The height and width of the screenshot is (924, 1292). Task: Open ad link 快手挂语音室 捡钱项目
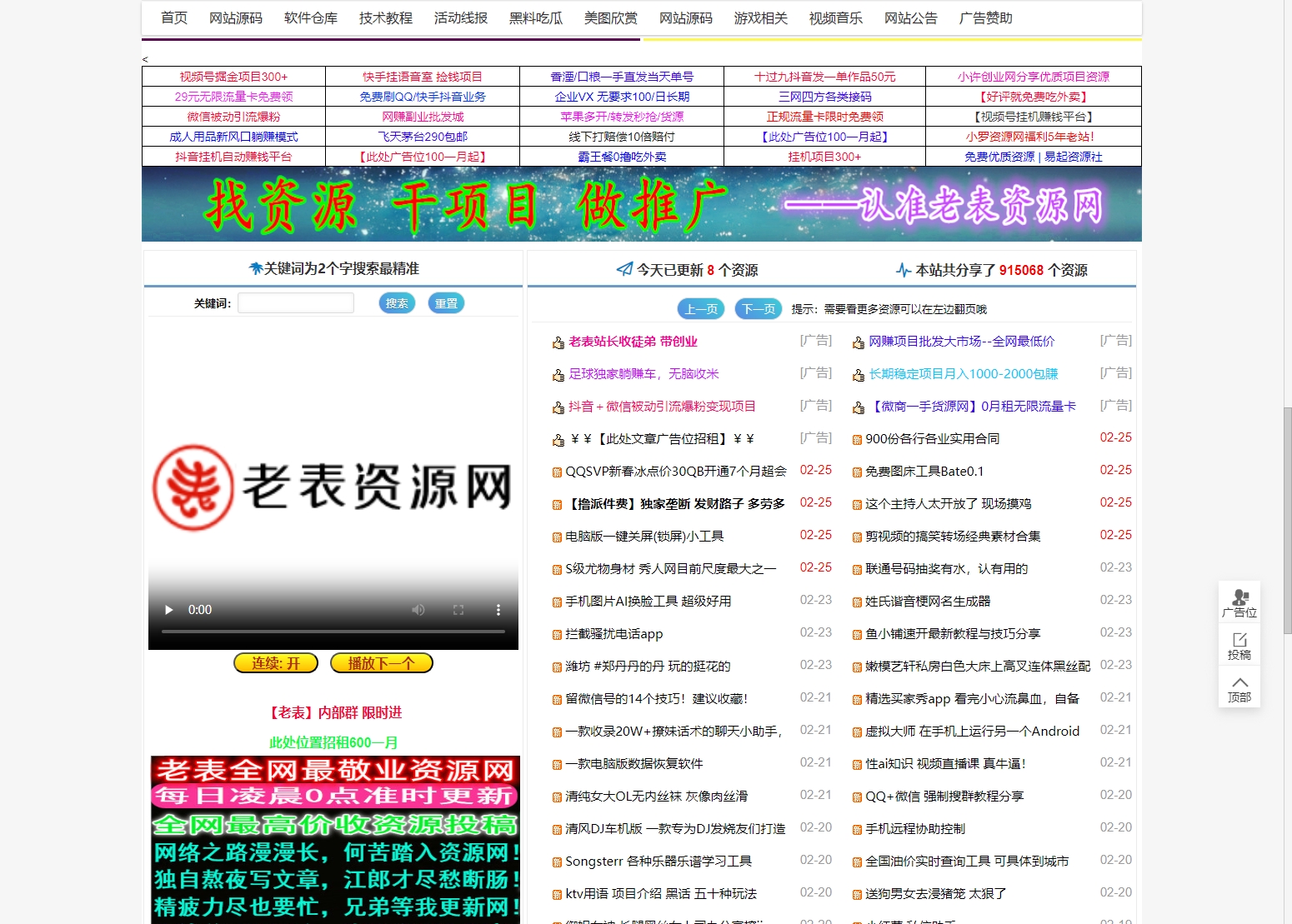click(423, 77)
